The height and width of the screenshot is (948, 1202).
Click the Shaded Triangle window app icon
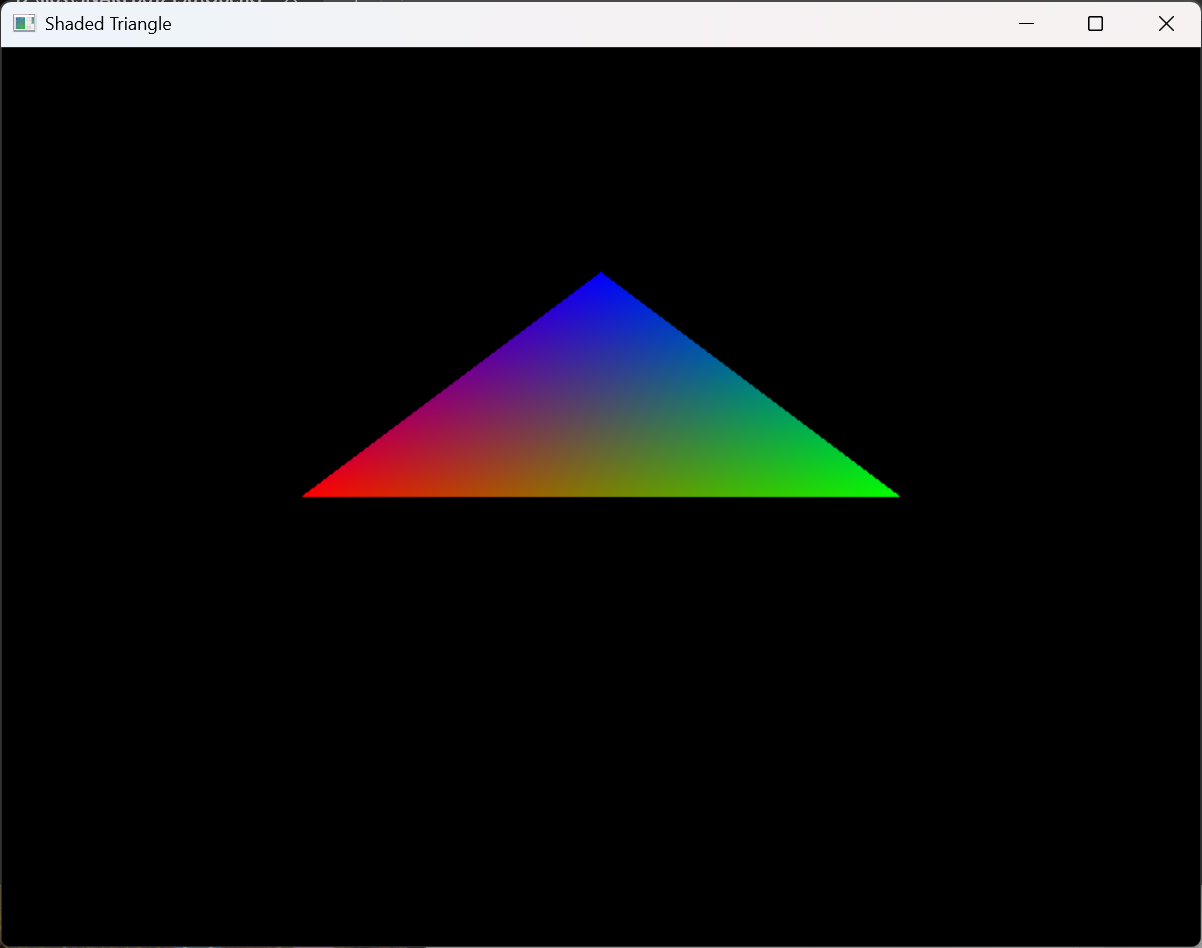[x=25, y=24]
